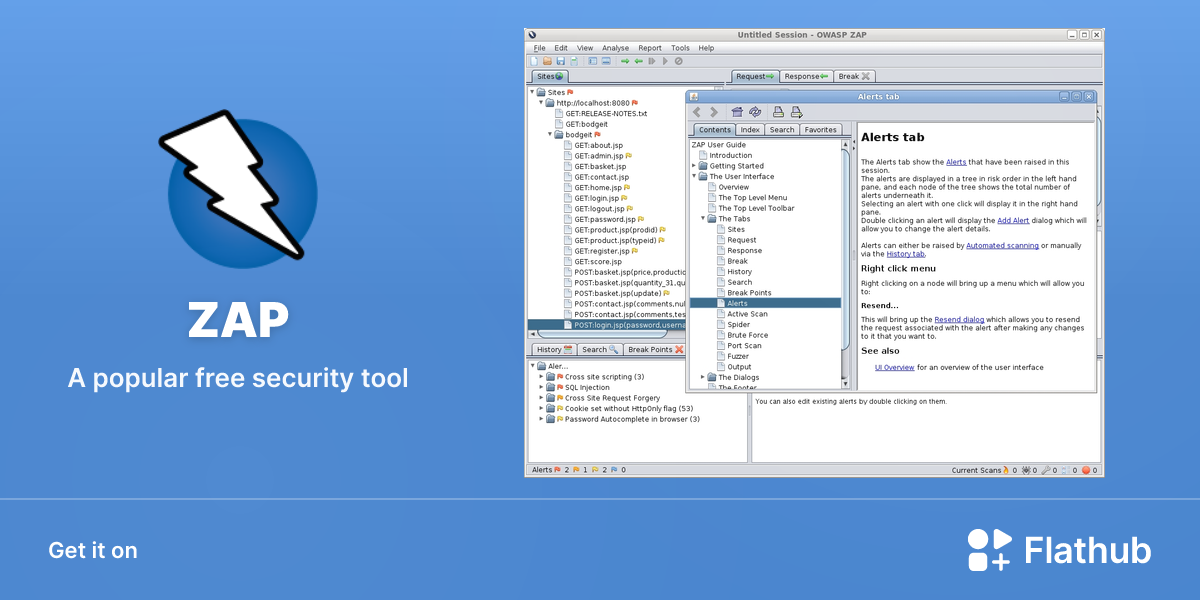Click the green left arrow toolbar icon
1200x600 pixels.
click(x=638, y=61)
